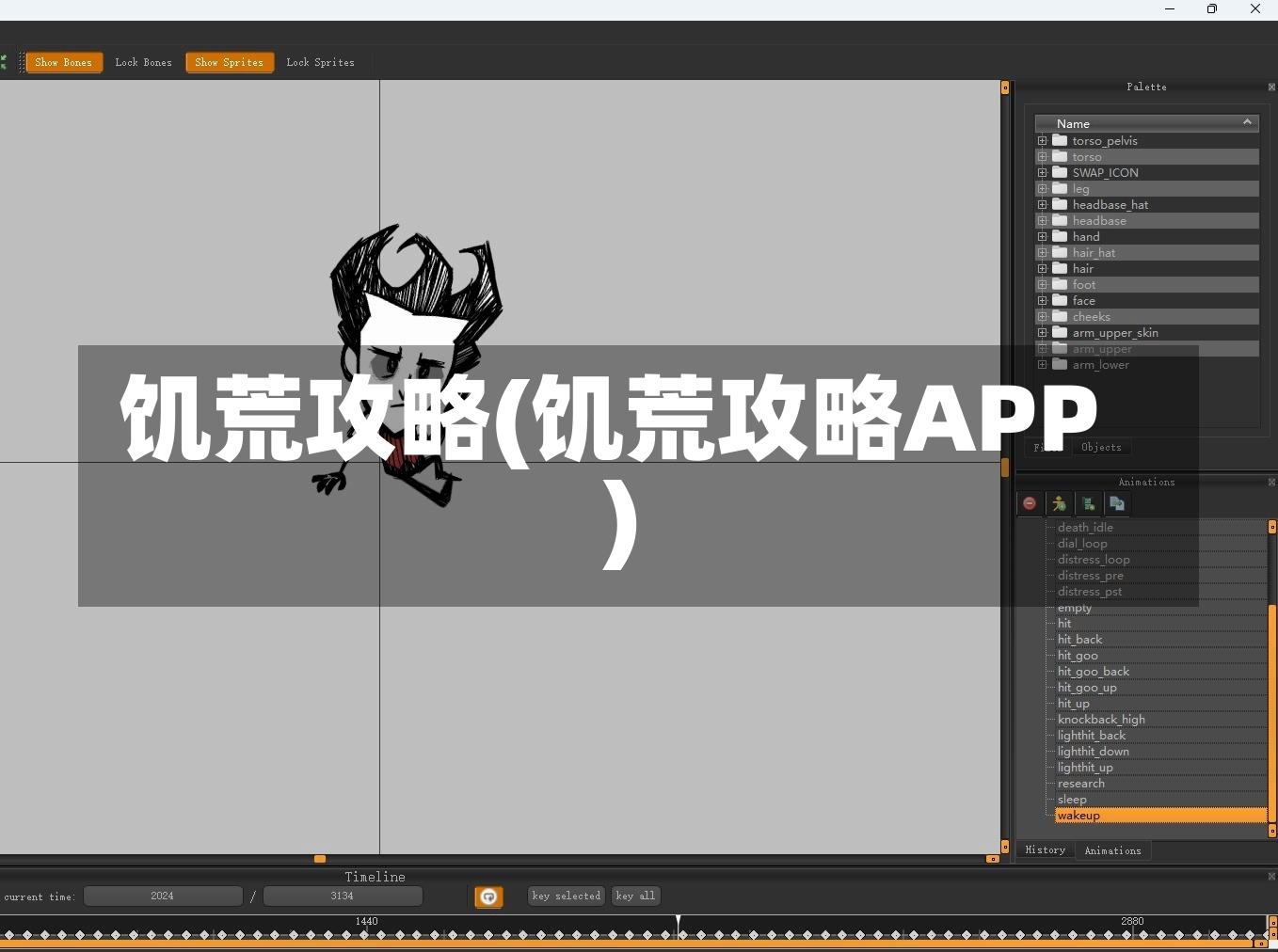Click the folder icon of SWAP_ICON
The height and width of the screenshot is (952, 1278).
[1060, 172]
